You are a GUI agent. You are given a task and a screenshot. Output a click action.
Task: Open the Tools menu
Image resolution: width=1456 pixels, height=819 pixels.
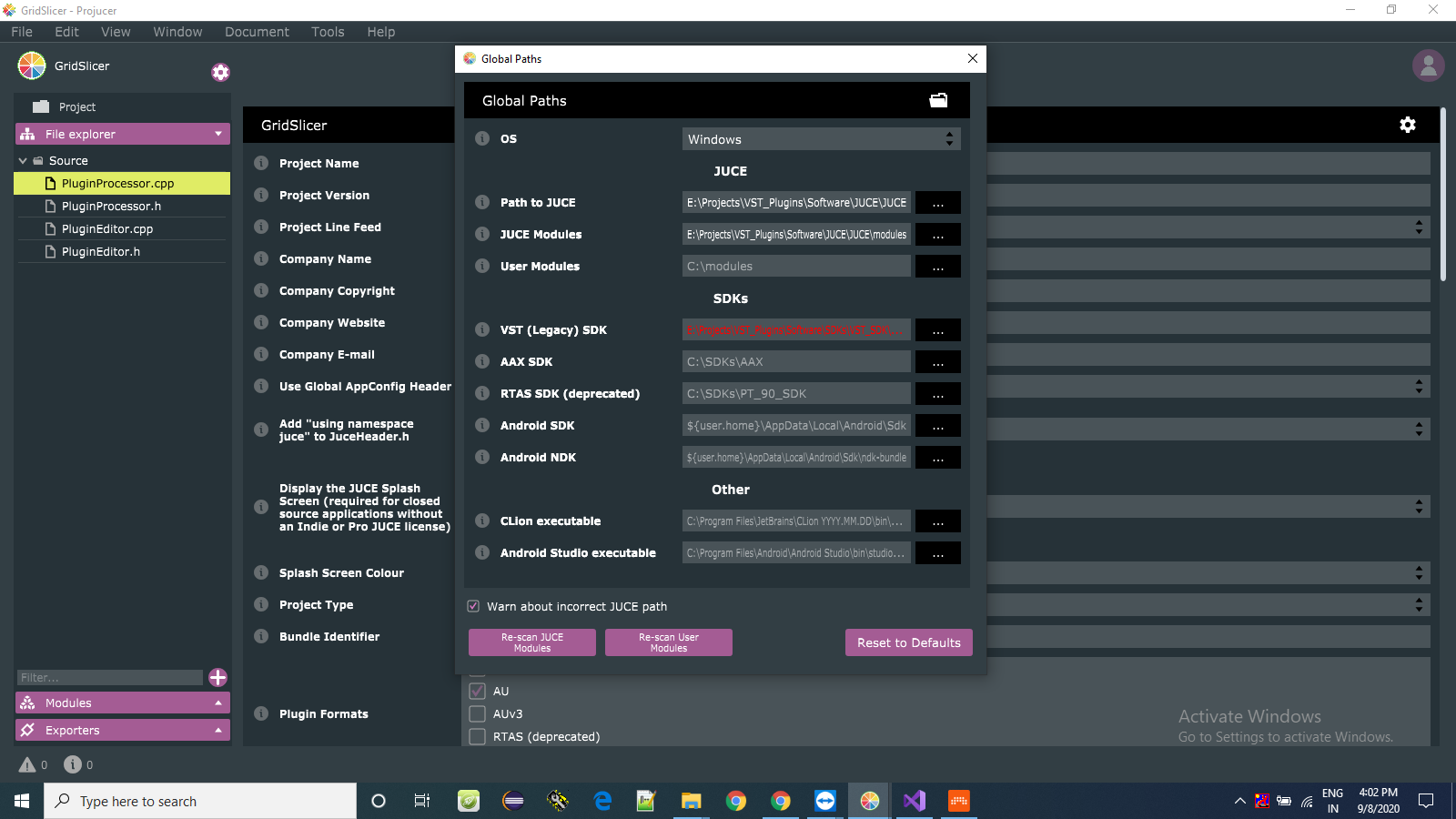click(x=328, y=32)
